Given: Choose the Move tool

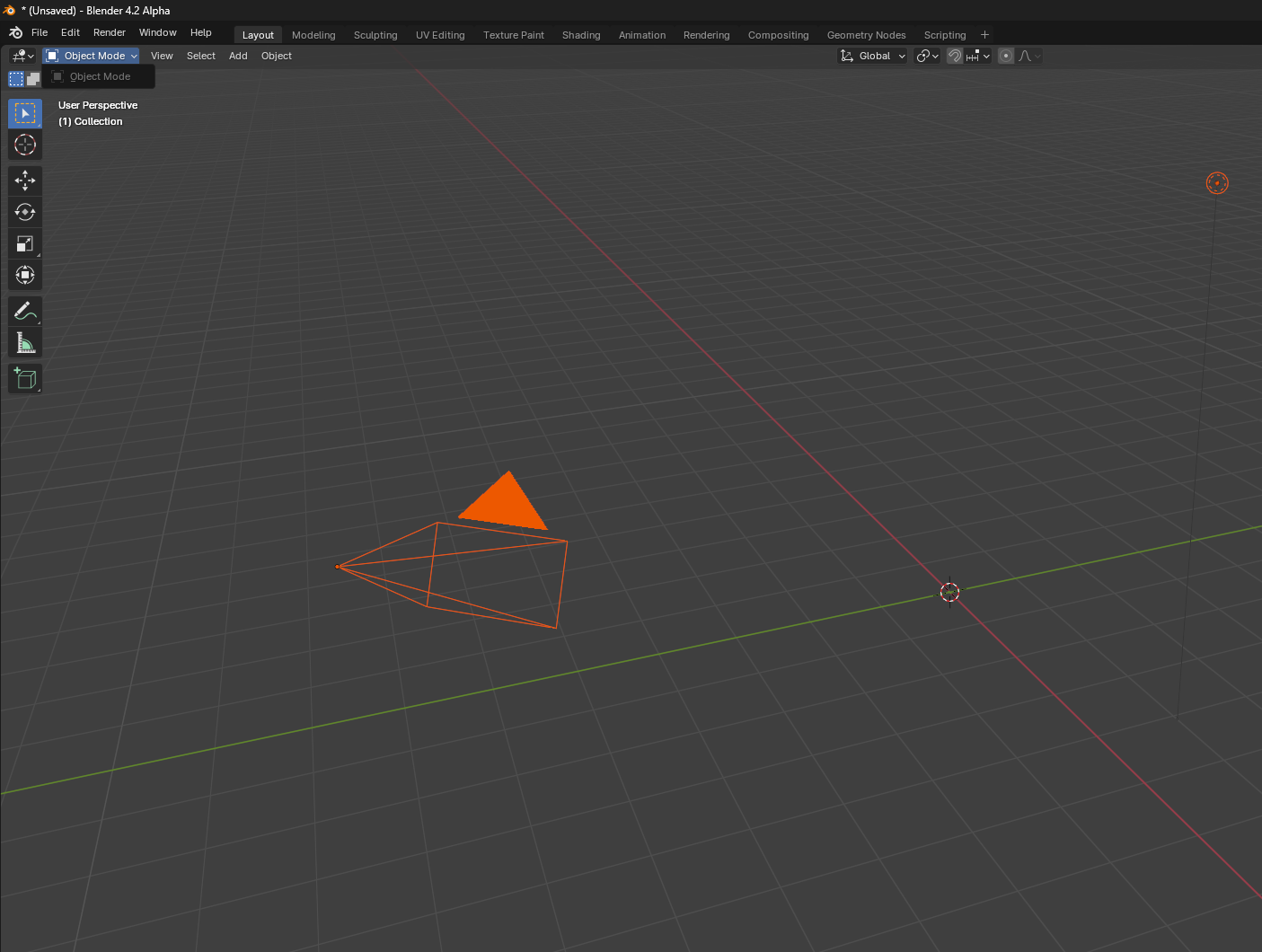Looking at the screenshot, I should pyautogui.click(x=25, y=181).
